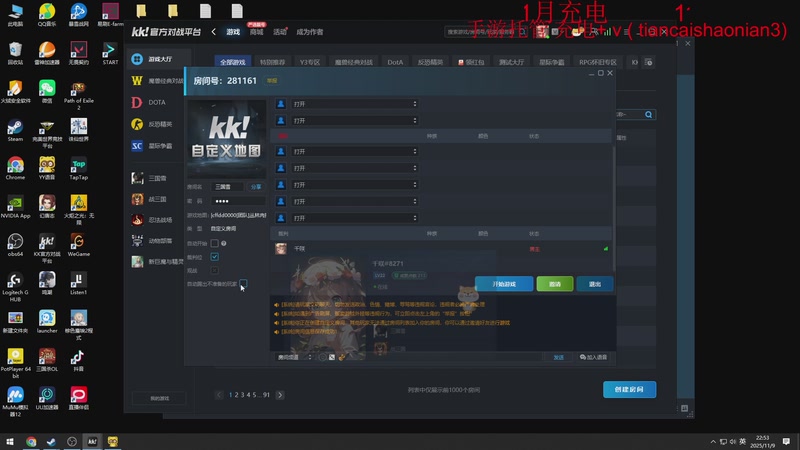This screenshot has width=800, height=450.
Task: Click the magnifier in the room list search box
Action: [648, 115]
